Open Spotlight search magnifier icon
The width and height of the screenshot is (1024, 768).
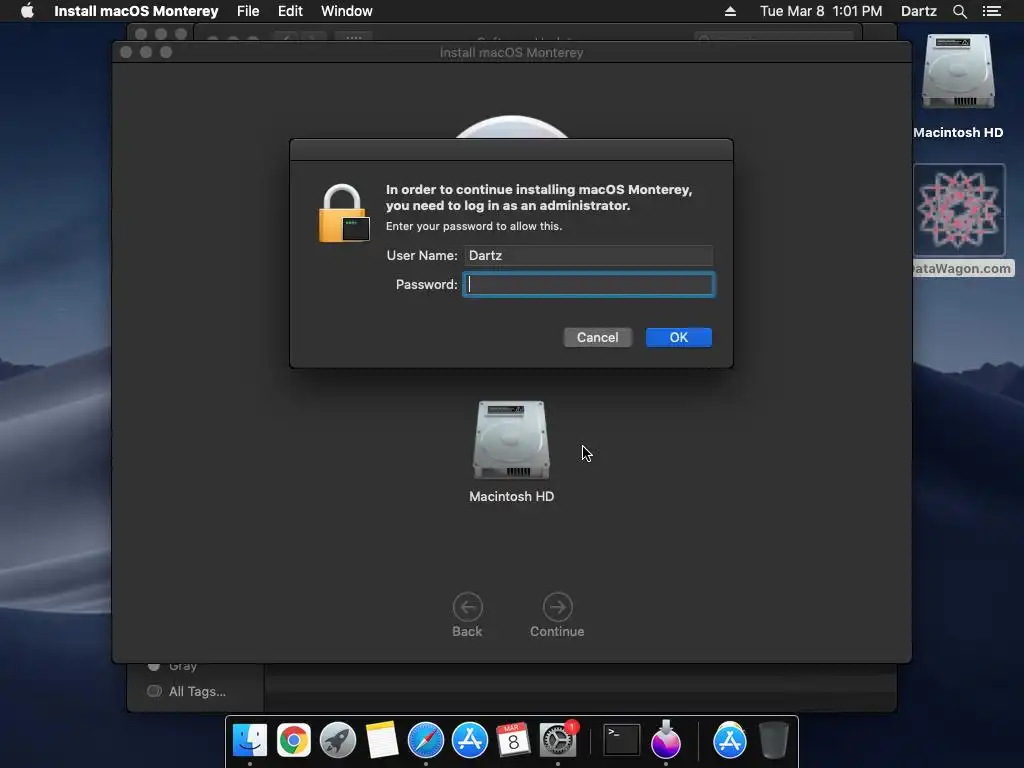pyautogui.click(x=959, y=11)
